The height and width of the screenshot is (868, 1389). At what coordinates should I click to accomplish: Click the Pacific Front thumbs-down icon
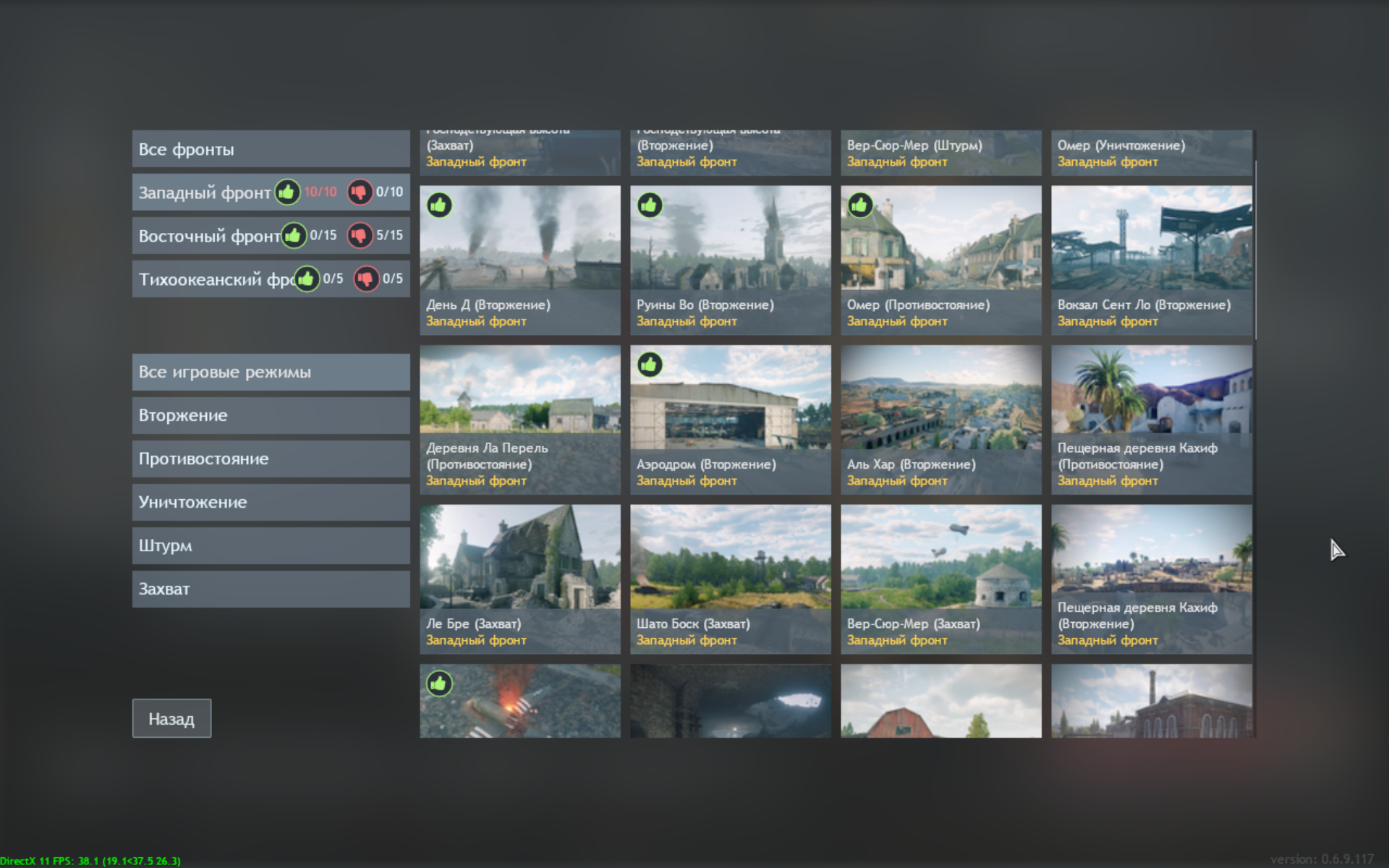[x=366, y=278]
